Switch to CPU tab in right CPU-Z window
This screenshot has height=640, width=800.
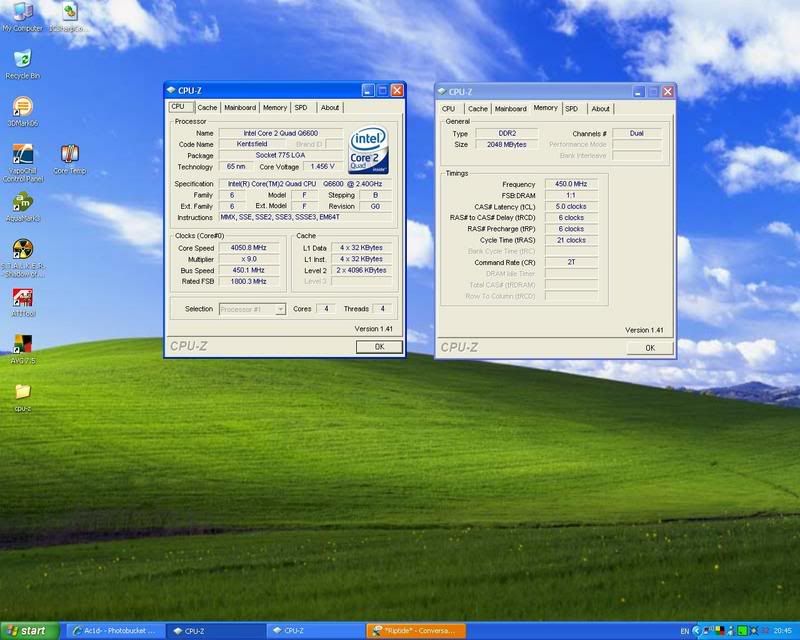pyautogui.click(x=449, y=109)
